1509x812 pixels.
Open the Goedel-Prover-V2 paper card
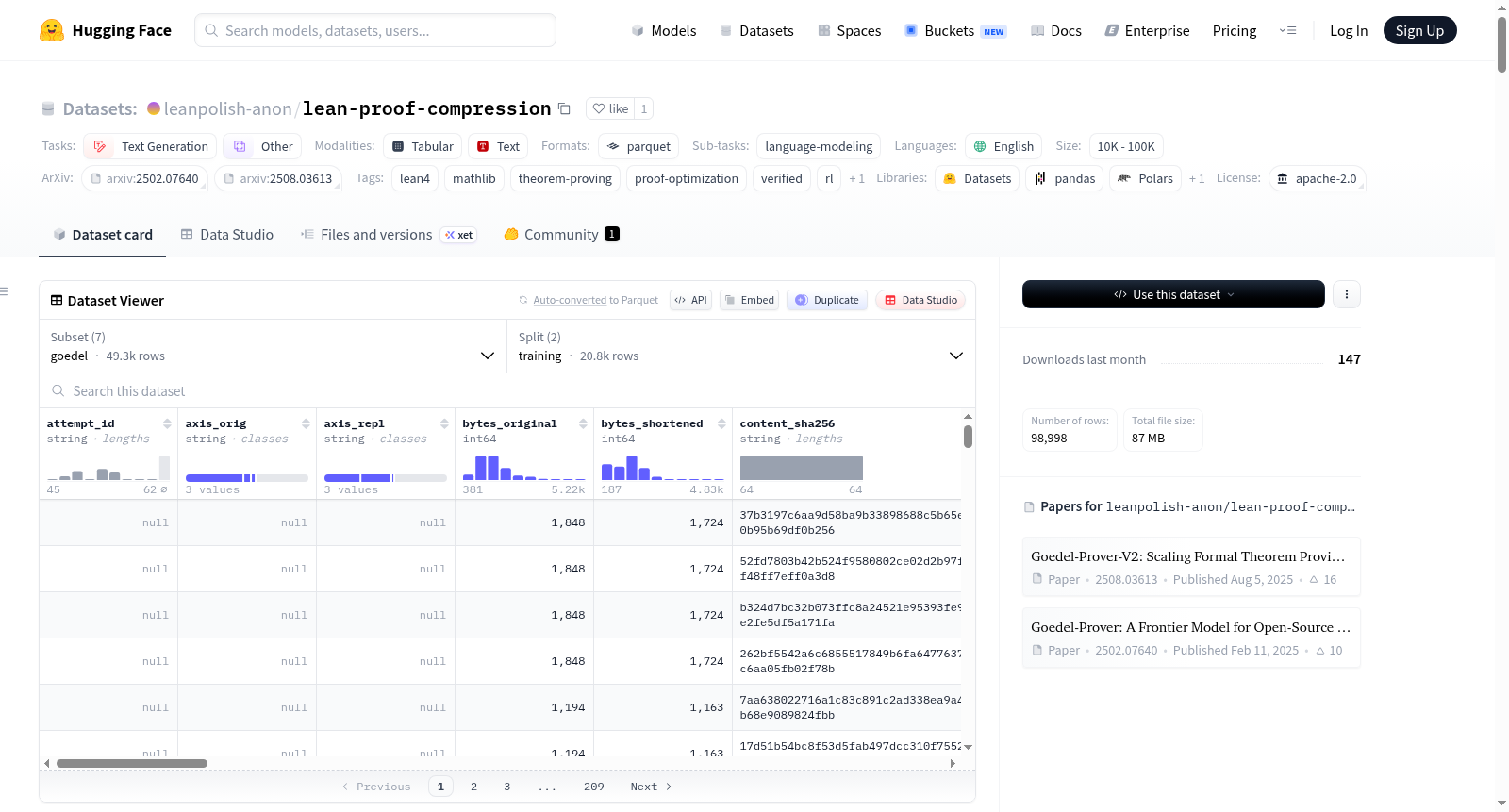[x=1191, y=567]
